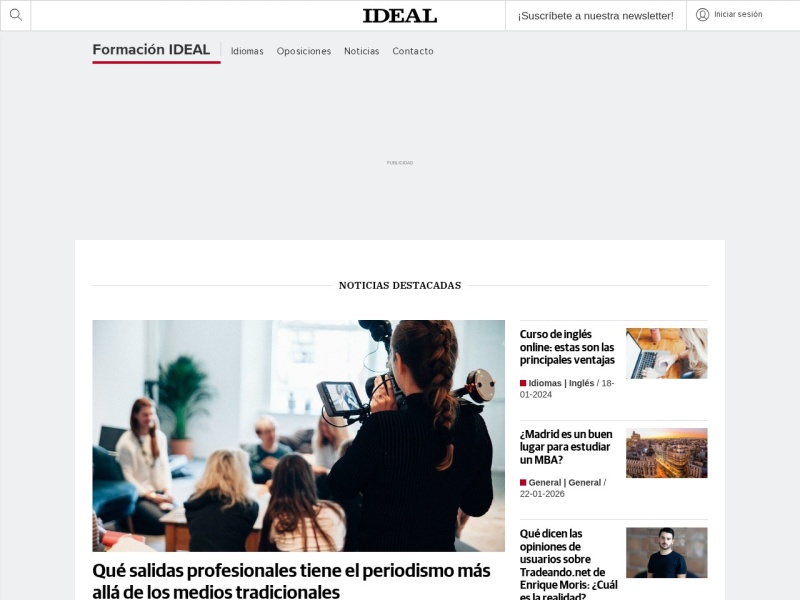Click the Madrid skyline thumbnail
Viewport: 800px width, 600px height.
click(x=666, y=453)
